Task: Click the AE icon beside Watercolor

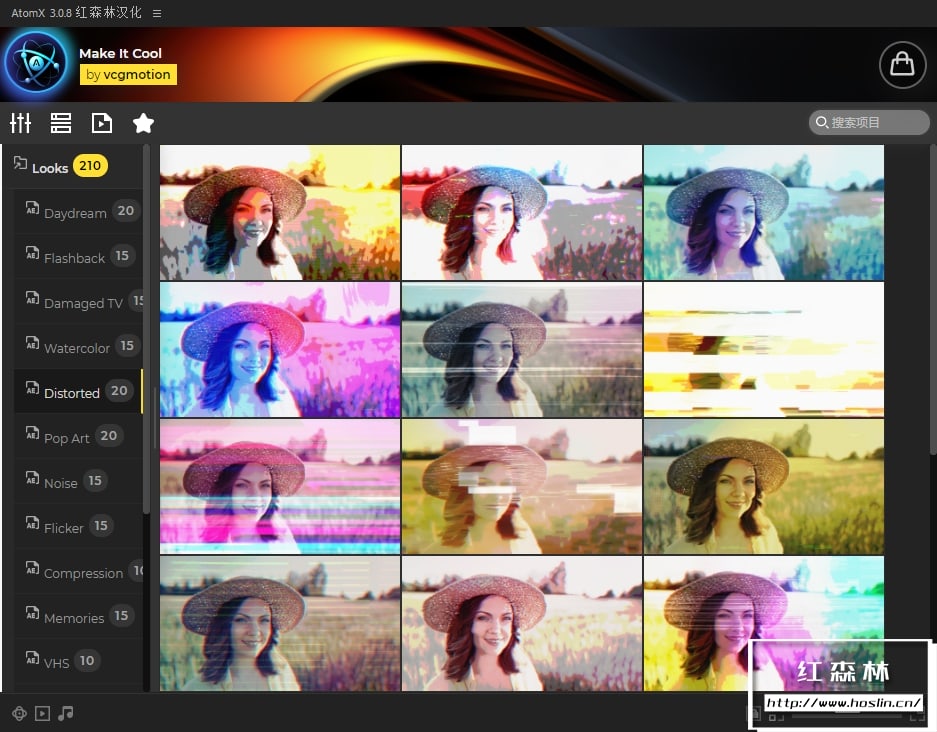Action: click(32, 343)
